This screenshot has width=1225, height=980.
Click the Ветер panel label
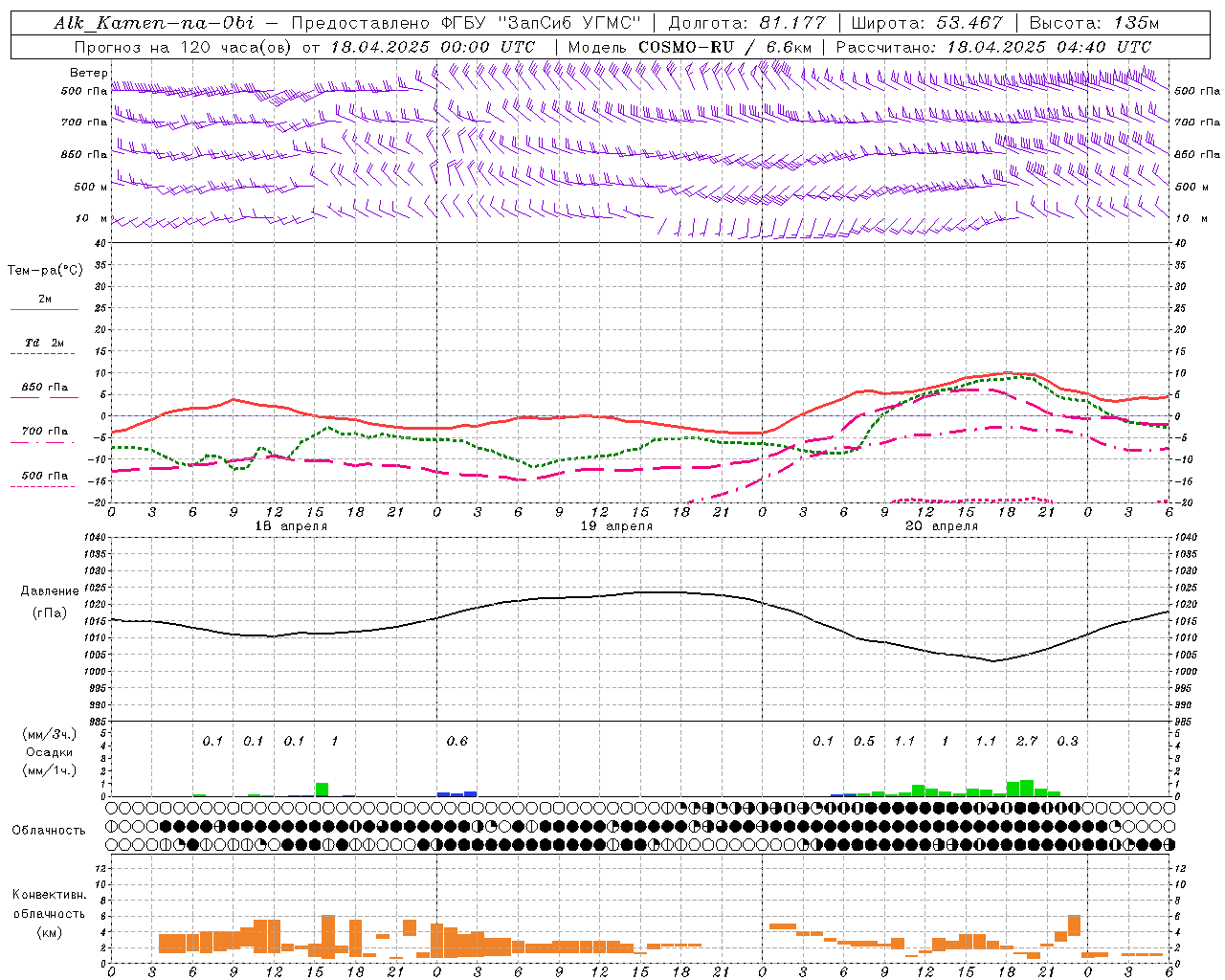88,73
